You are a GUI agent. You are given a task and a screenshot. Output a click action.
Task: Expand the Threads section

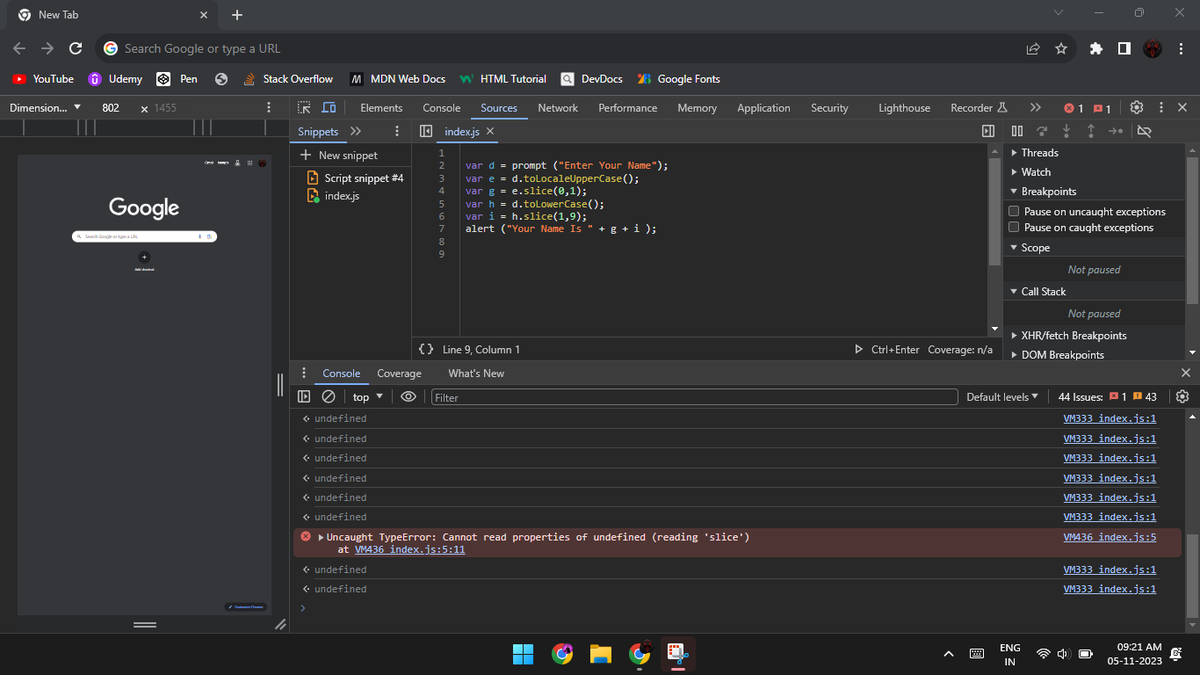[1039, 153]
